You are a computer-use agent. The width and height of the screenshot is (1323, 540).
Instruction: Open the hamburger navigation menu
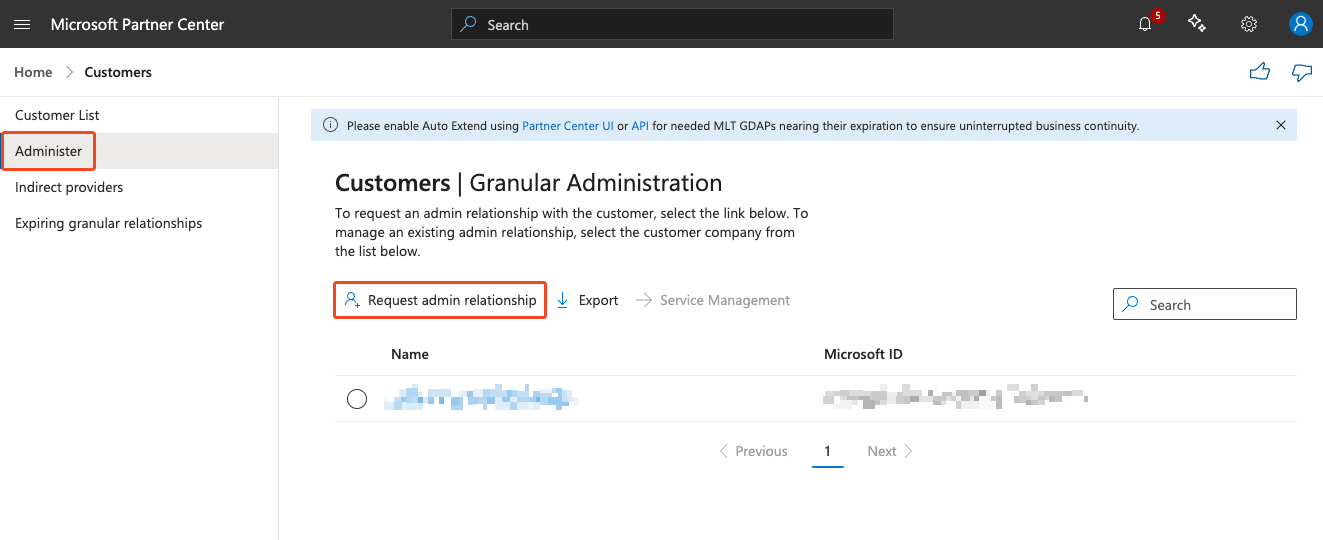[22, 24]
